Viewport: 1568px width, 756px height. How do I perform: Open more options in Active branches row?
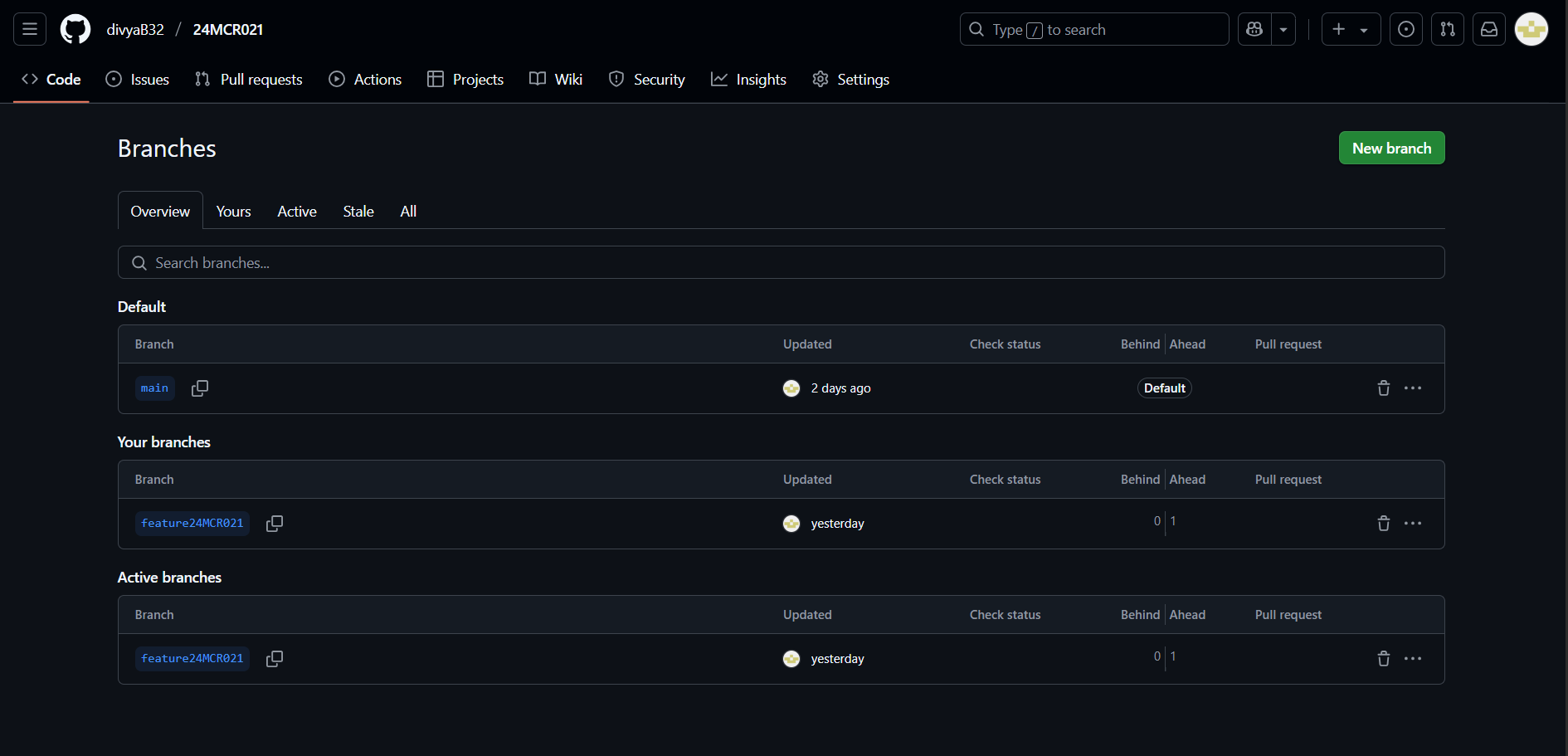click(1413, 658)
